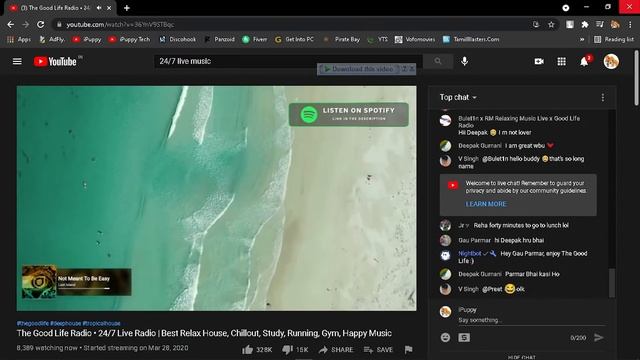
Task: Click the address bar URL
Action: click(120, 24)
